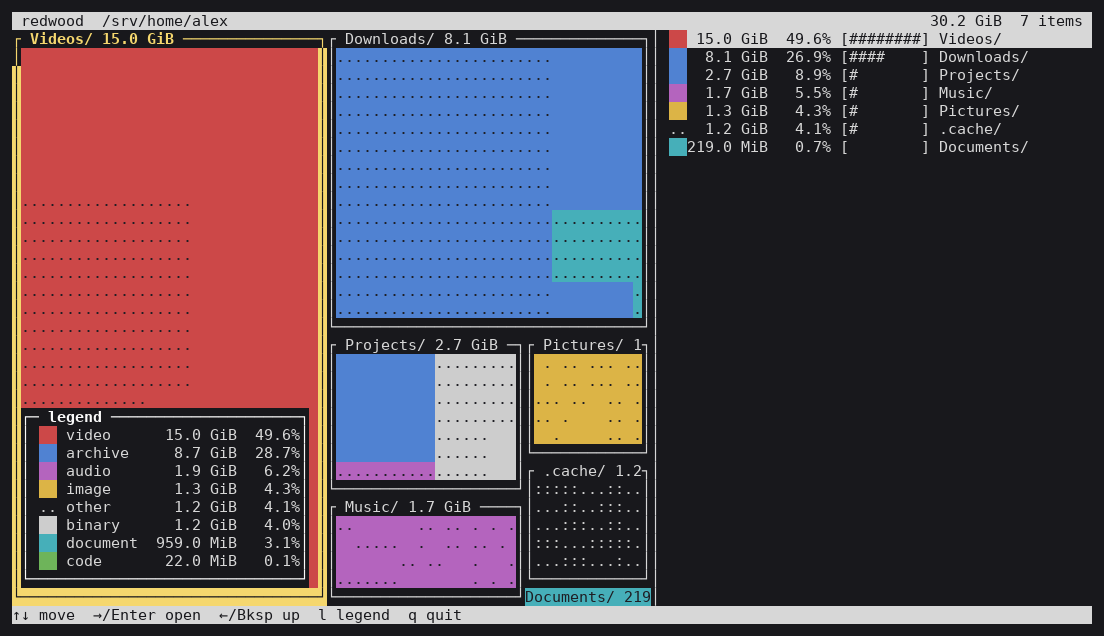
Task: Select the Music/ entry name in the list
Action: [965, 93]
